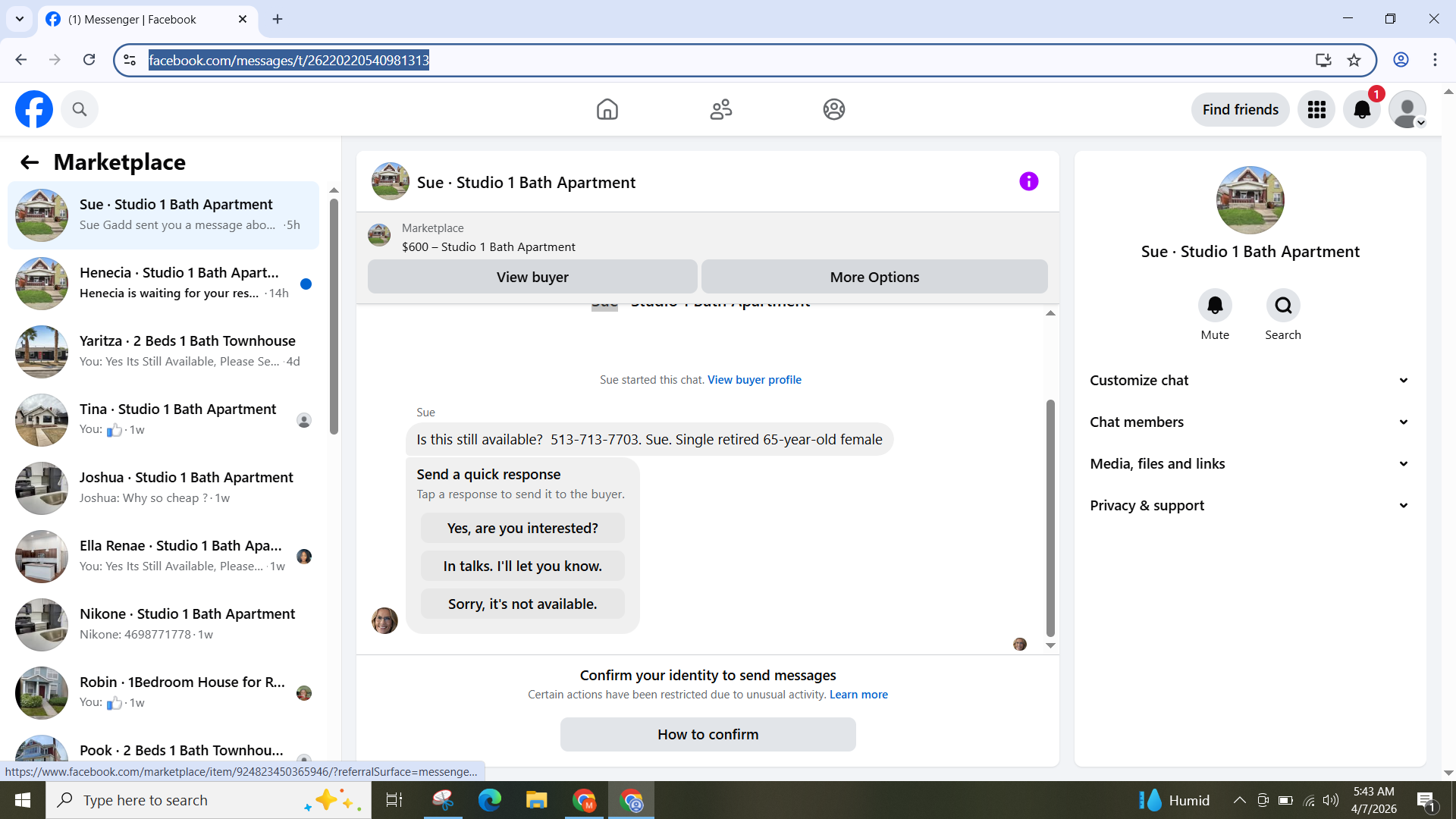The width and height of the screenshot is (1456, 819).
Task: Open the Menu grid icon
Action: pyautogui.click(x=1316, y=109)
